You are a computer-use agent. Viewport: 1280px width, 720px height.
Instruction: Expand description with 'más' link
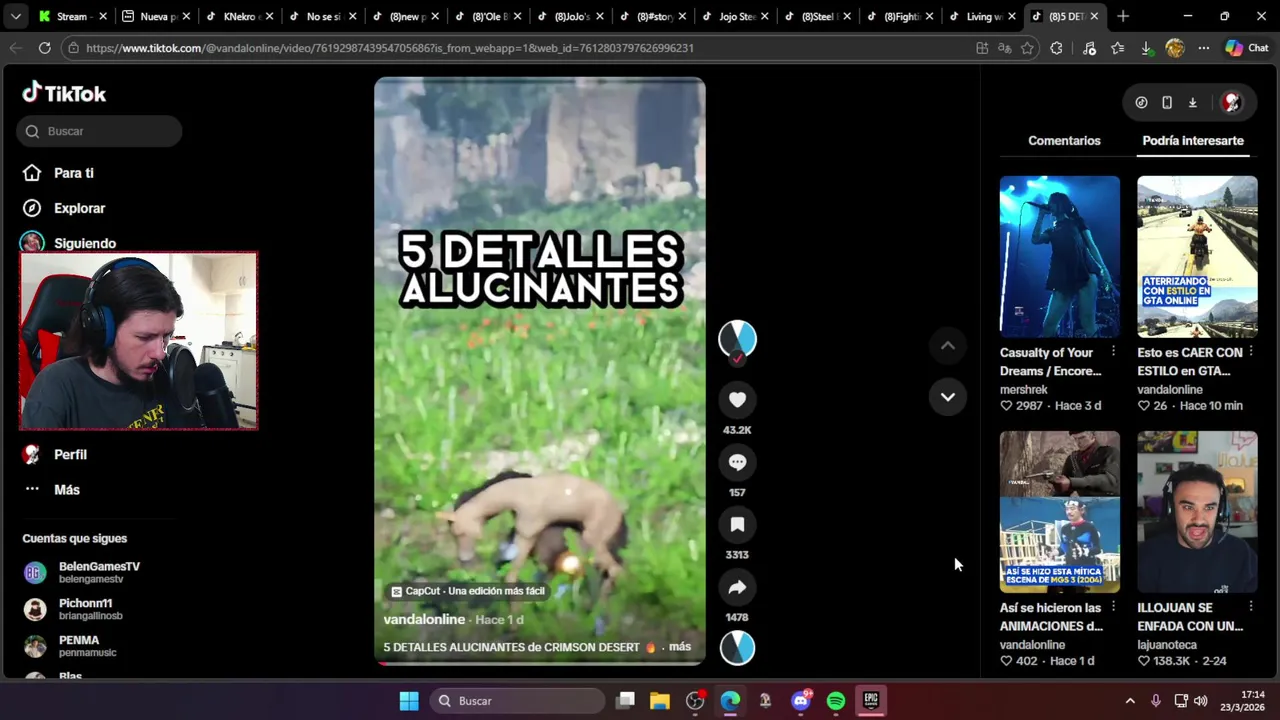680,647
